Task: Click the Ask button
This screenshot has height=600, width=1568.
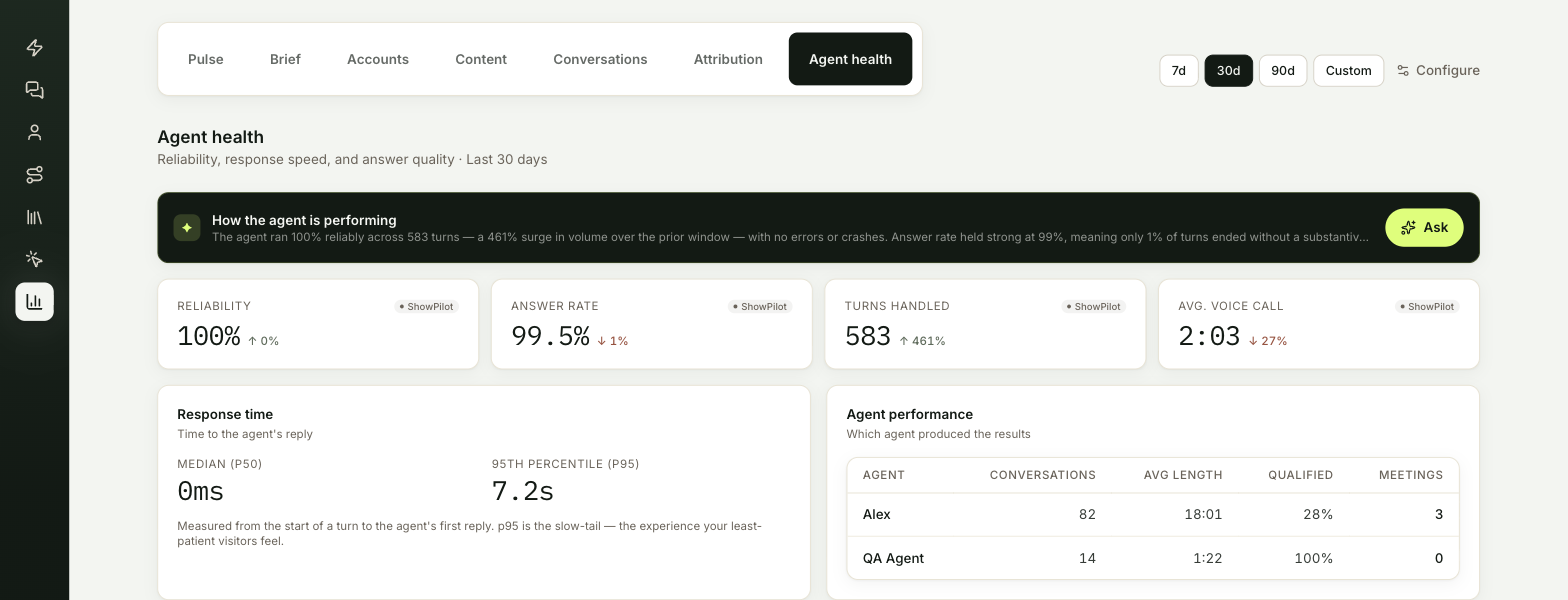Action: 1424,228
